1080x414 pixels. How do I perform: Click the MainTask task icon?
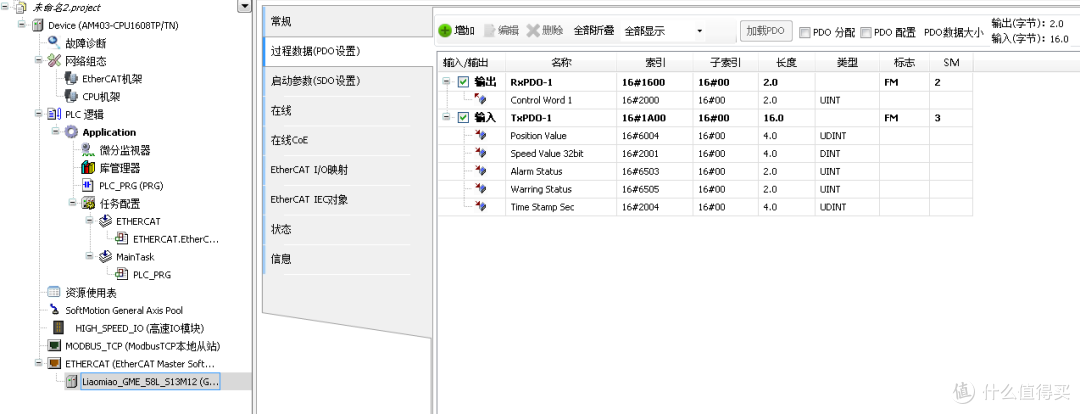pyautogui.click(x=105, y=256)
